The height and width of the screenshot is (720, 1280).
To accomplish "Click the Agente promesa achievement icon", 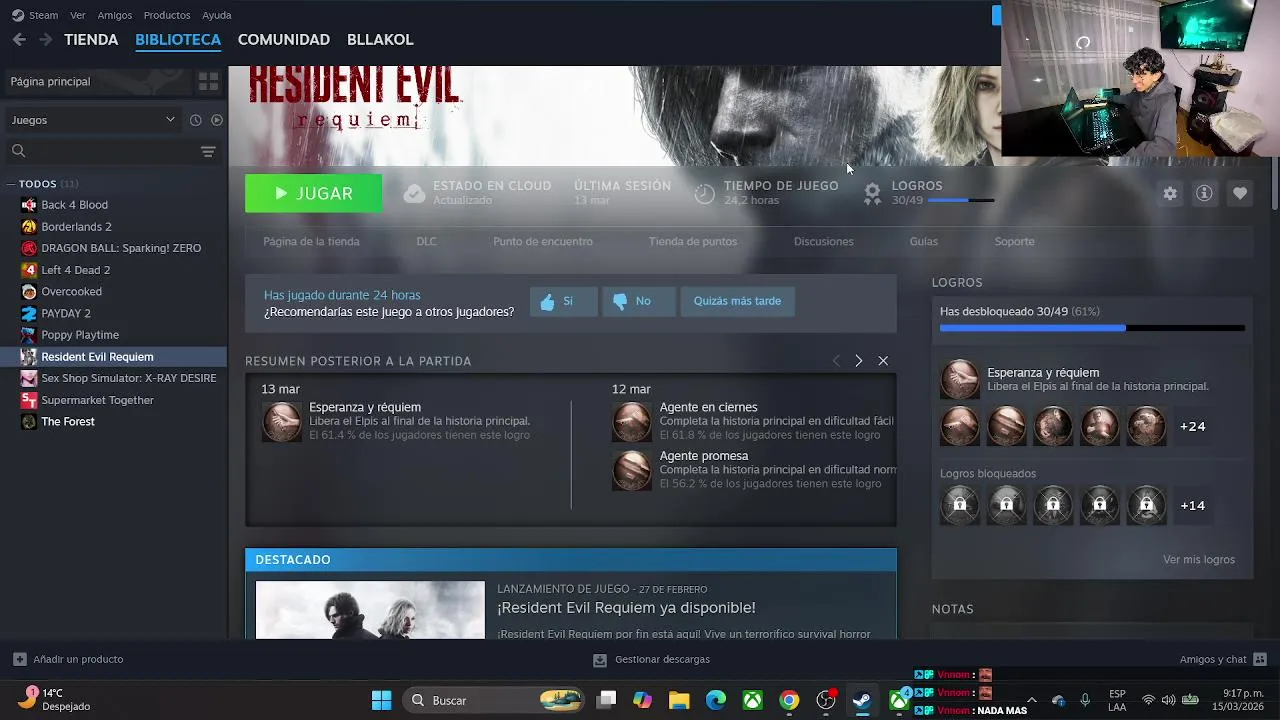I will [x=631, y=470].
